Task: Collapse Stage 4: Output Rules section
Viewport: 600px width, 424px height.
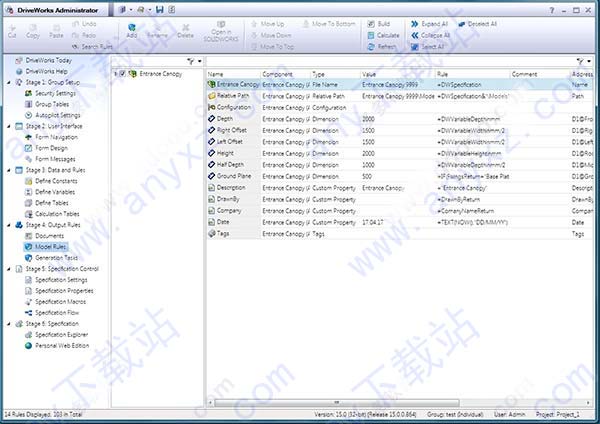Action: click(9, 225)
